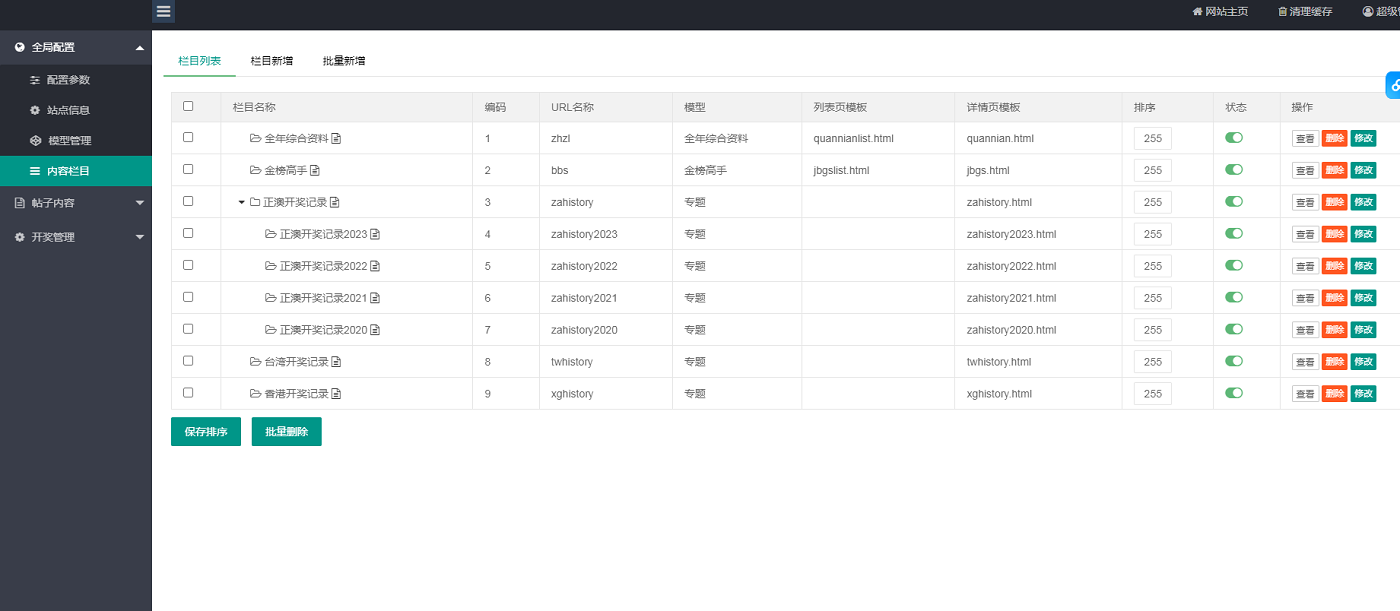Toggle status switch for the twhistory row
Screen dimensions: 1400x611
point(1234,361)
